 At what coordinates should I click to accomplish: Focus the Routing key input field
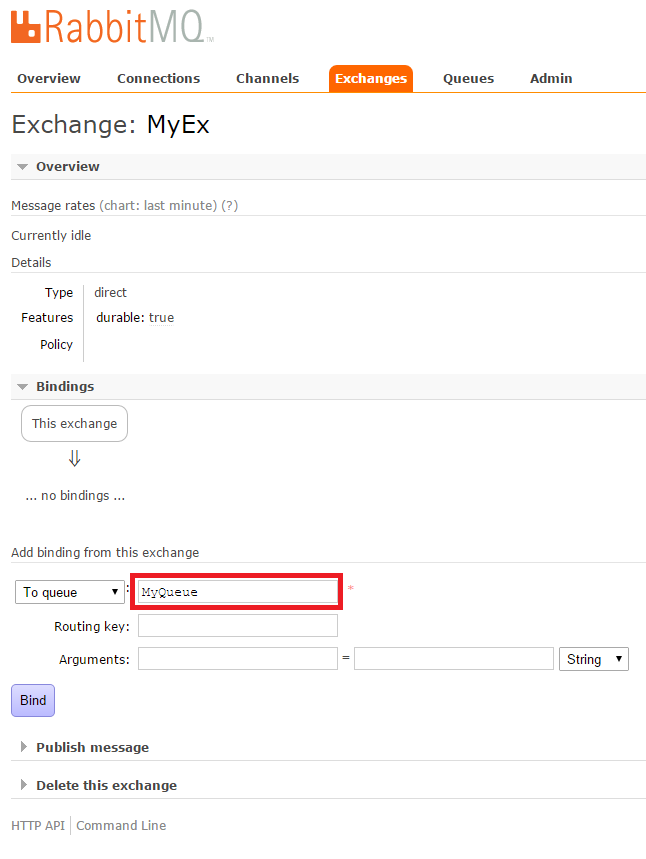point(237,626)
